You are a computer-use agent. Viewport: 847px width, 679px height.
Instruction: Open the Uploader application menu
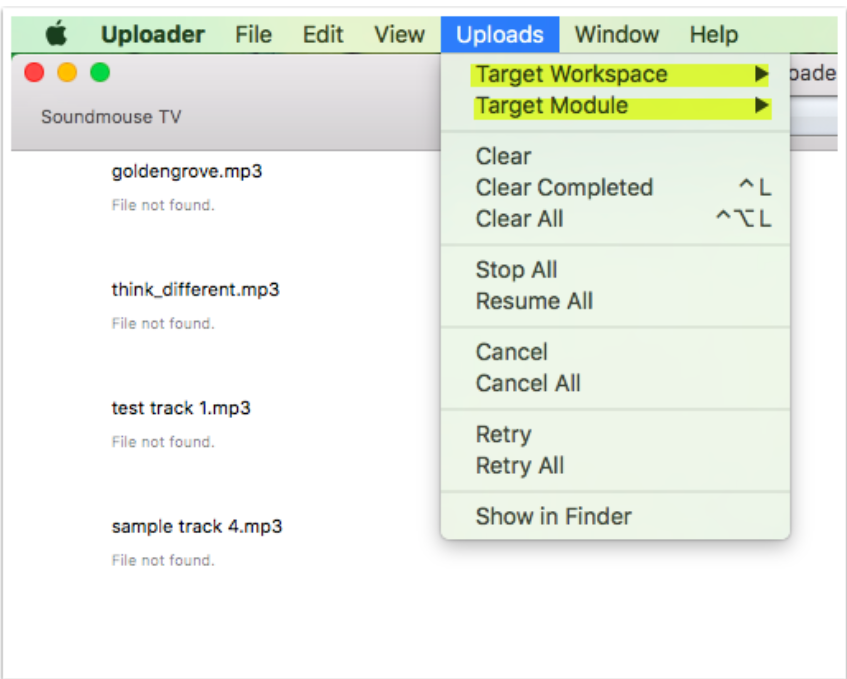[x=153, y=35]
